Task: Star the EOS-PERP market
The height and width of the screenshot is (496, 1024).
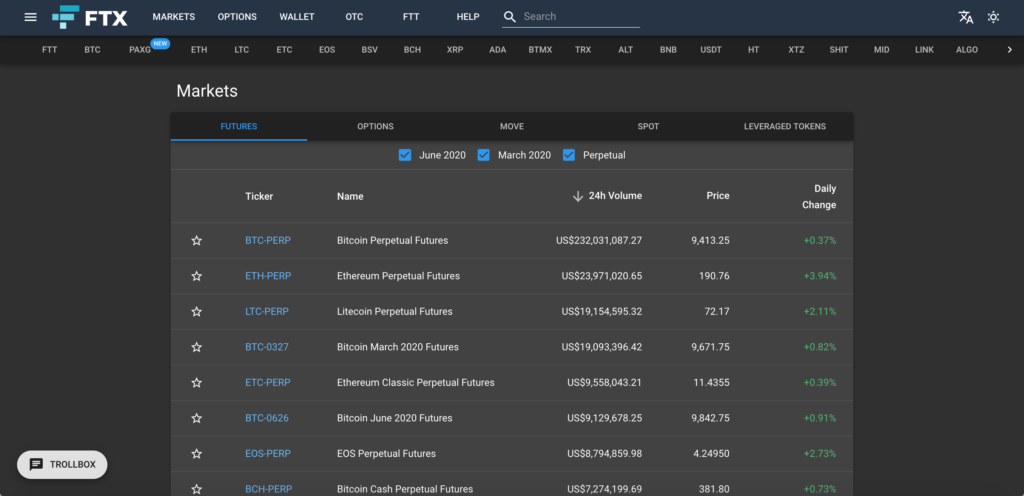Action: click(x=197, y=454)
